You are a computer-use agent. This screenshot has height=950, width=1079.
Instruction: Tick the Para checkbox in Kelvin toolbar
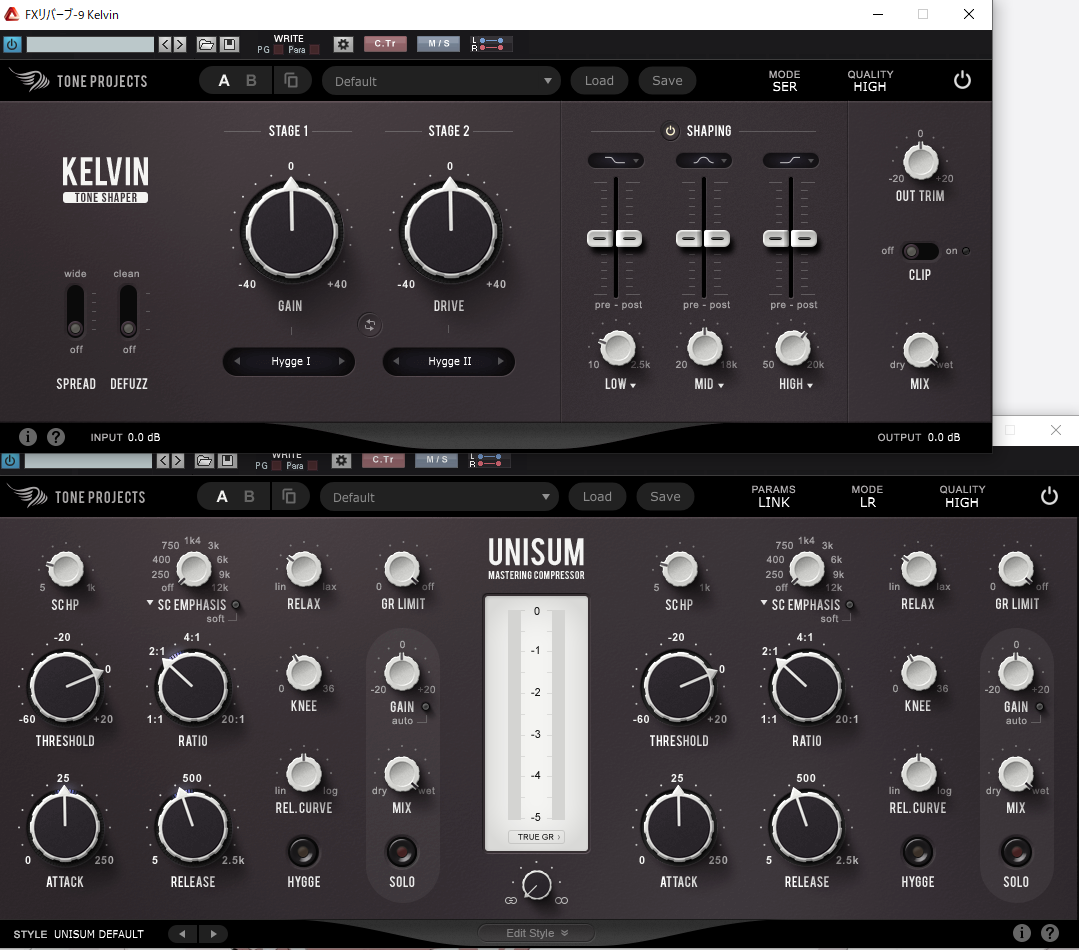click(x=314, y=50)
